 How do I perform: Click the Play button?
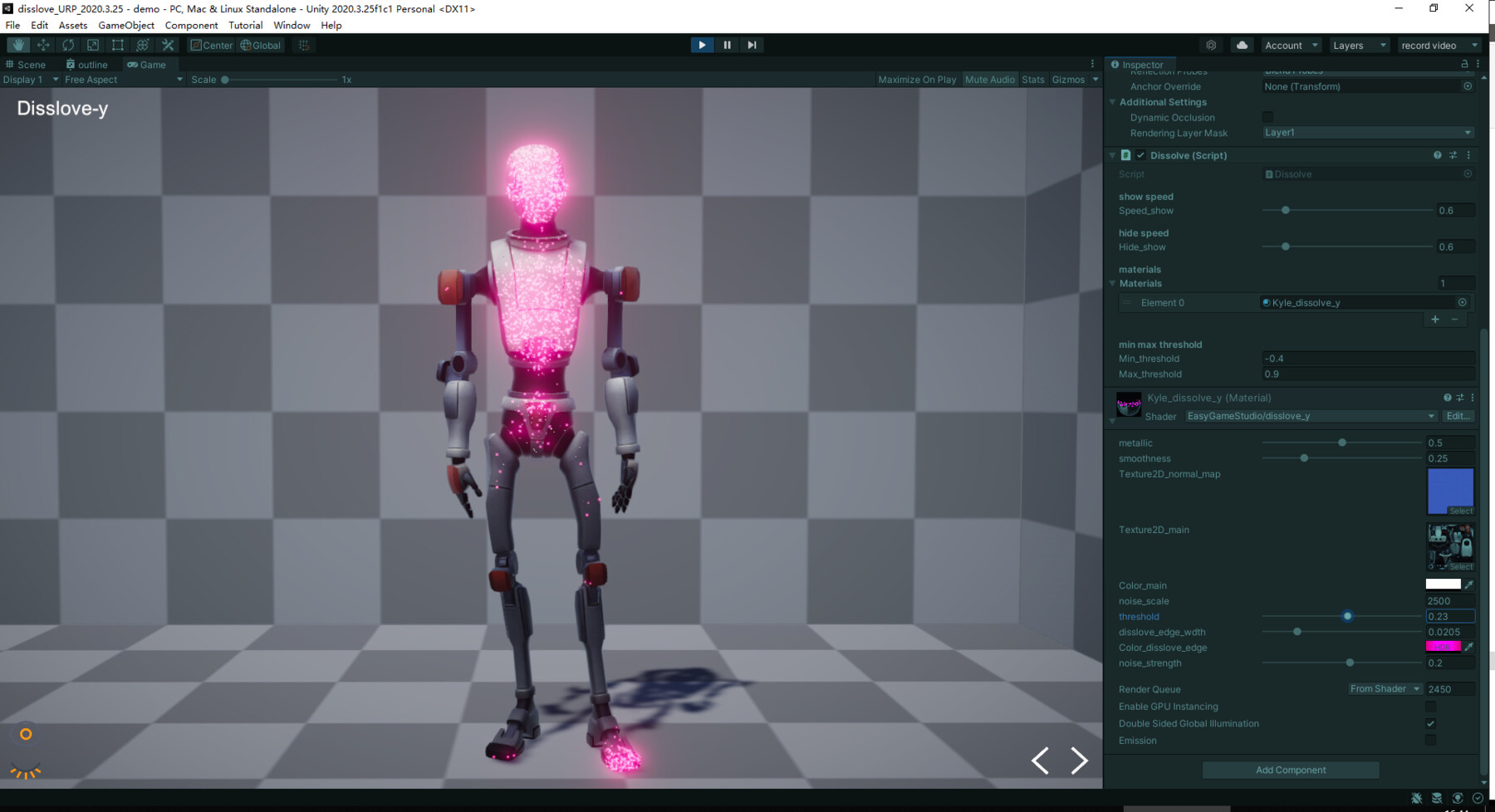[702, 45]
